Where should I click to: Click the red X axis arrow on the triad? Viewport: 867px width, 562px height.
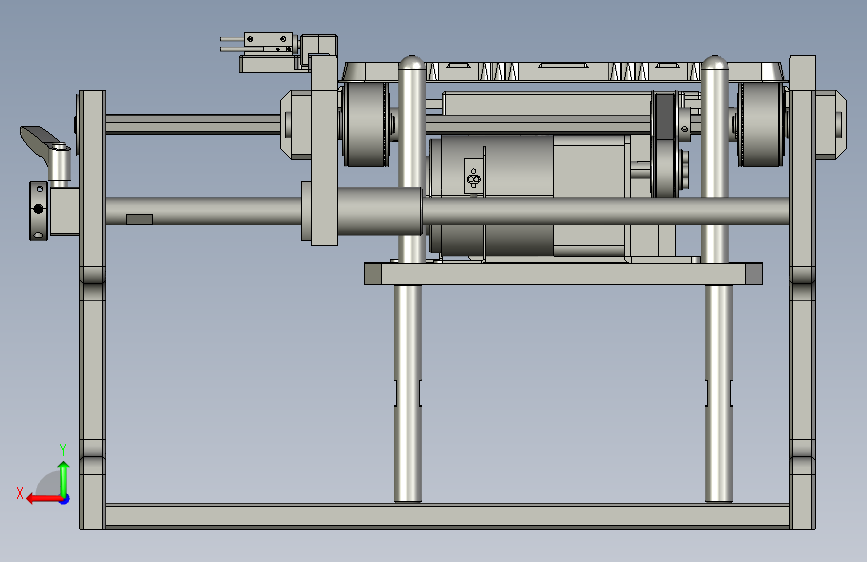pyautogui.click(x=44, y=499)
